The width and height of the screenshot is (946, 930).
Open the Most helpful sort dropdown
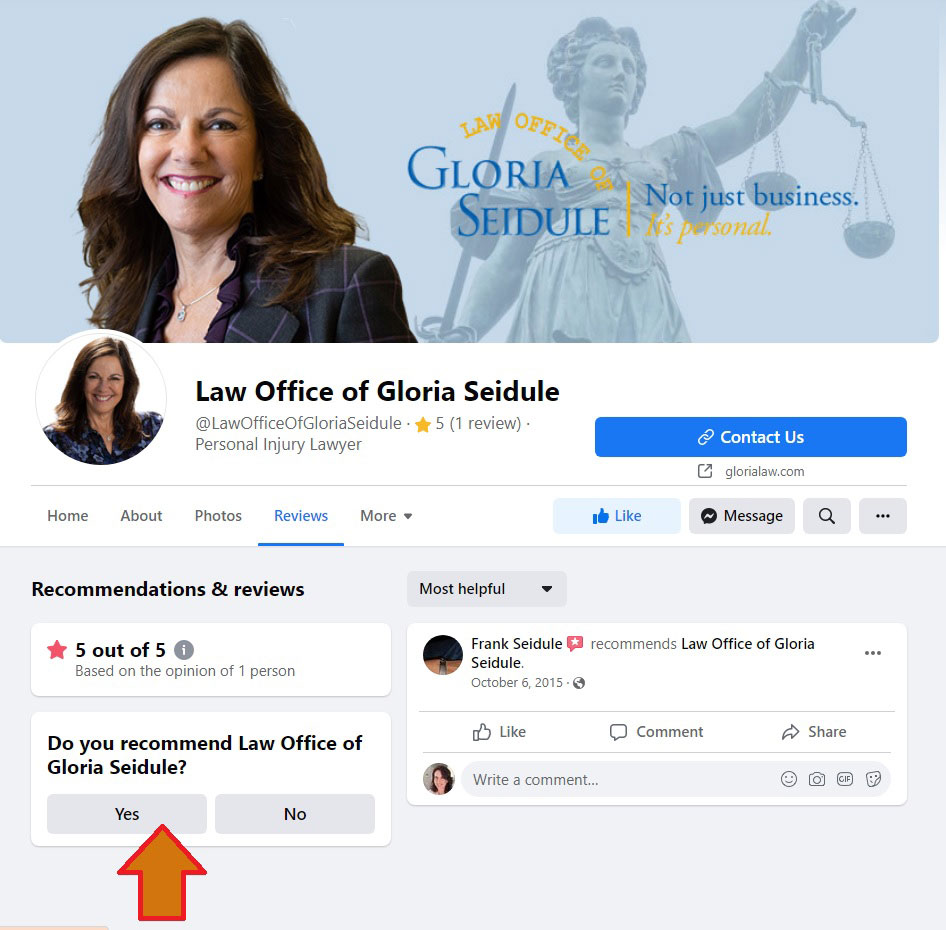tap(486, 589)
